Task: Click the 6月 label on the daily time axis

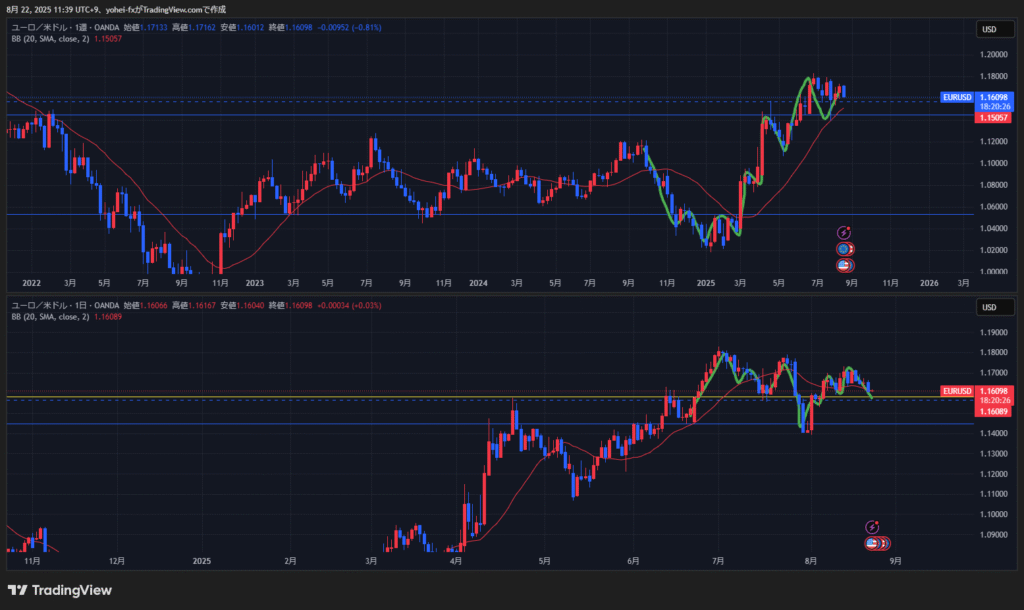Action: 633,561
